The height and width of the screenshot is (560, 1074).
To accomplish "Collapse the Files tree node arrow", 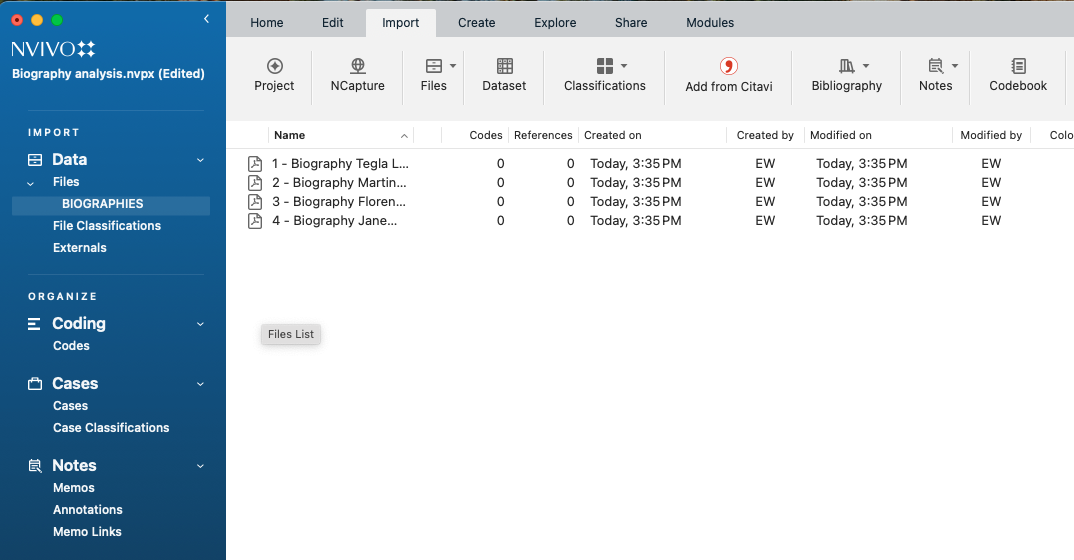I will pos(30,182).
